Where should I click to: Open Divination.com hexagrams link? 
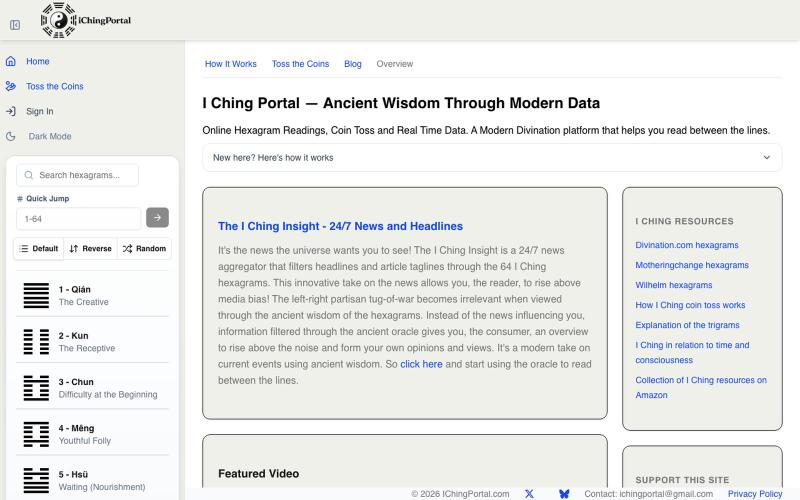[x=687, y=245]
